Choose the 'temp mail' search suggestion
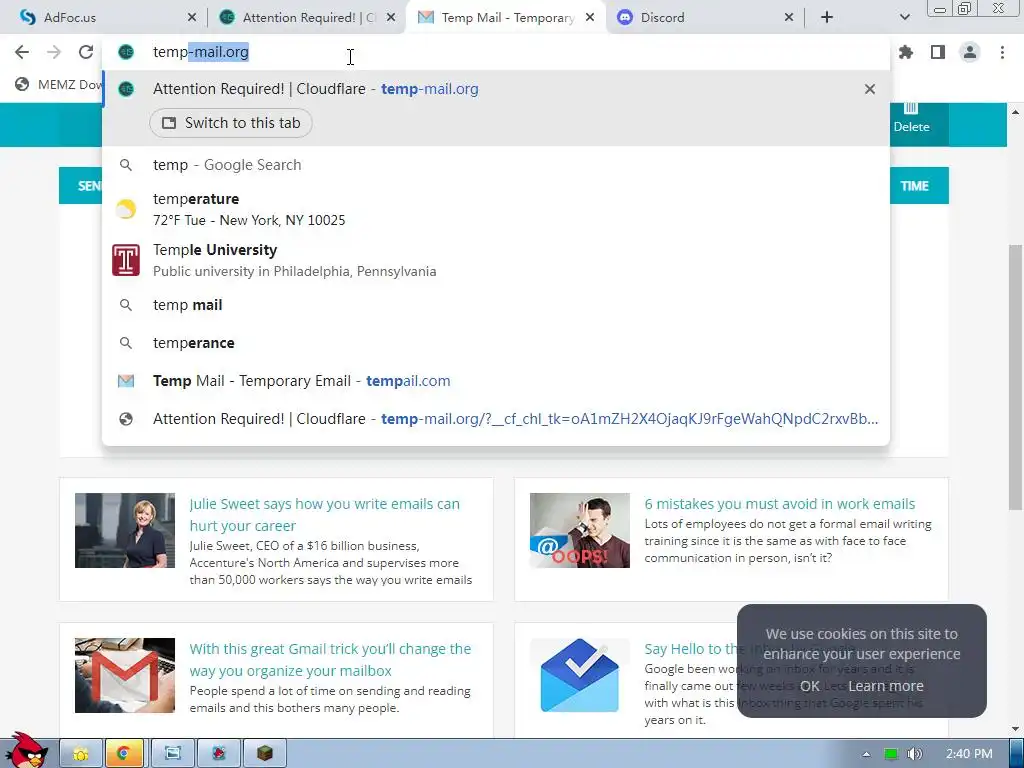Image resolution: width=1024 pixels, height=768 pixels. click(x=496, y=305)
